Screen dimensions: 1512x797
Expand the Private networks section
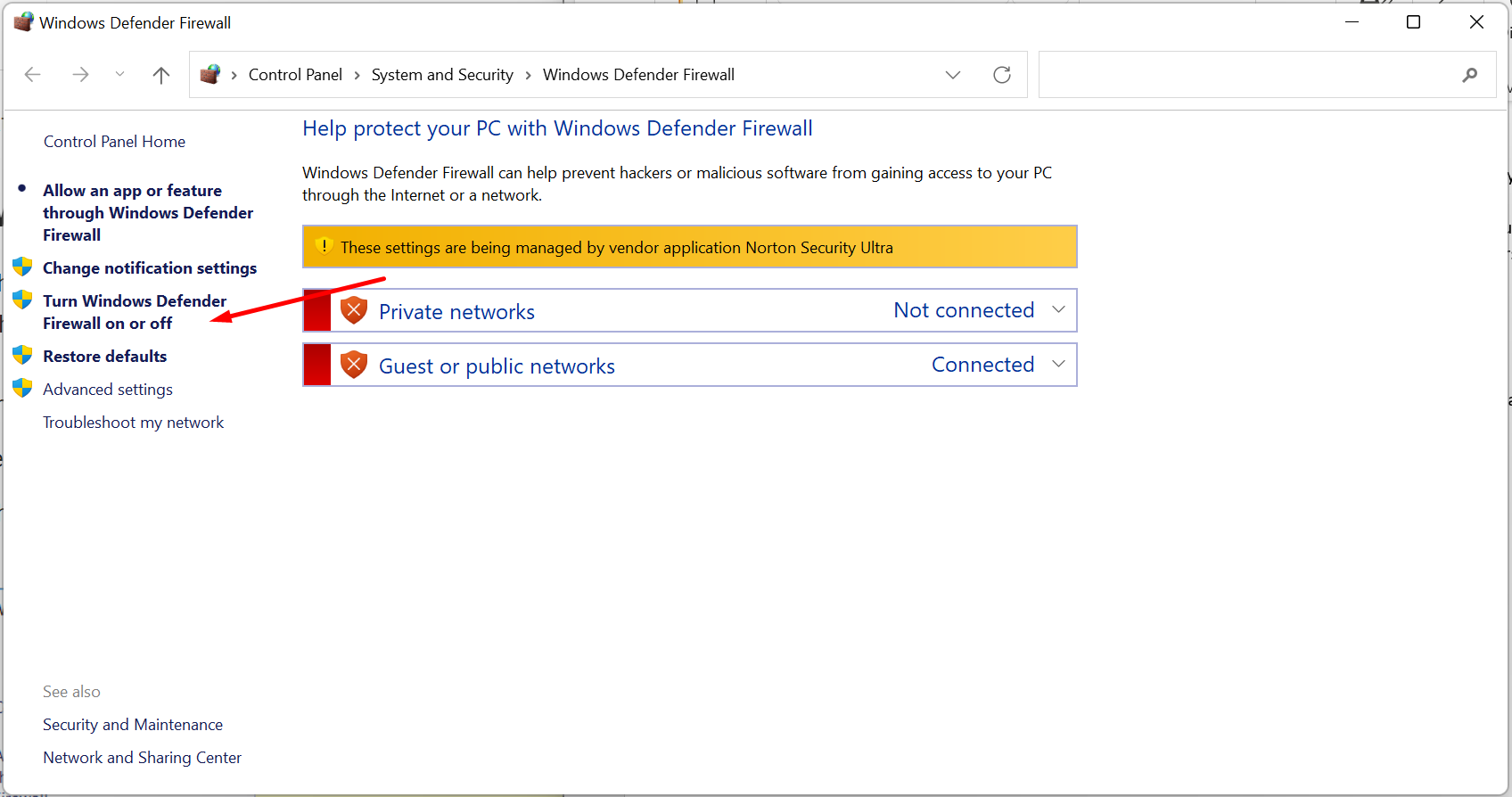tap(1058, 310)
